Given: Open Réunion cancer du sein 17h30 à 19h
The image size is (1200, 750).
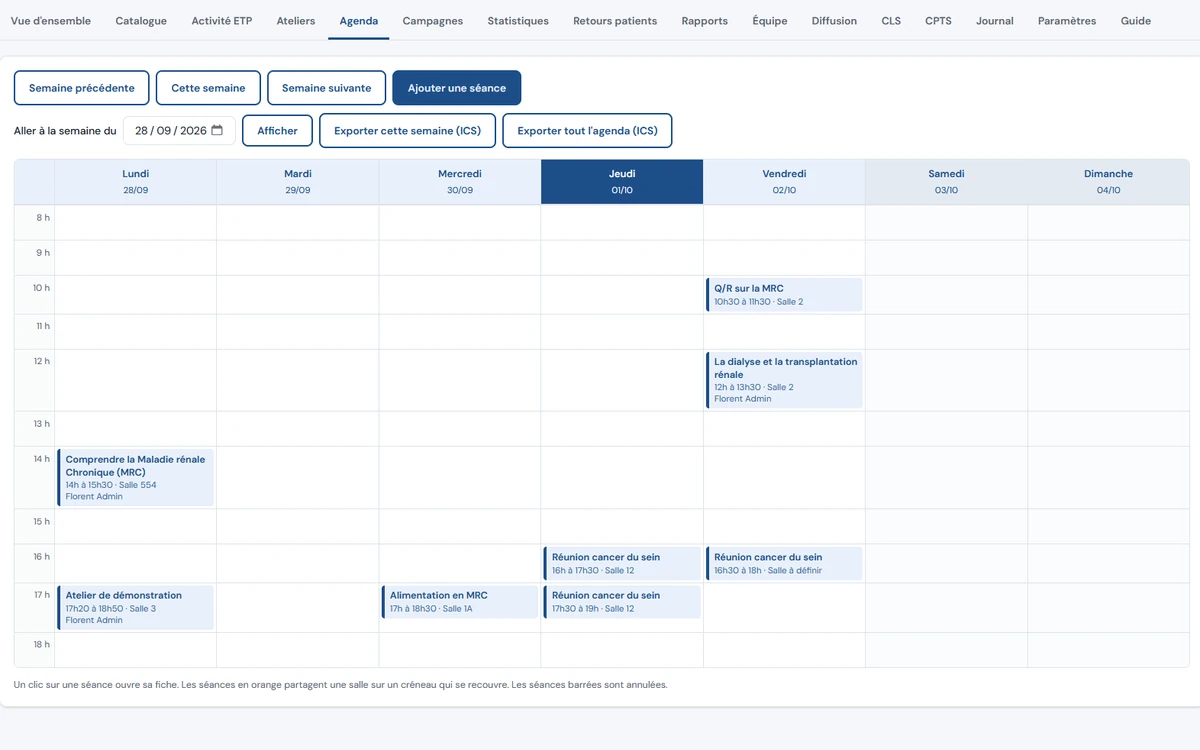Looking at the screenshot, I should click(622, 602).
